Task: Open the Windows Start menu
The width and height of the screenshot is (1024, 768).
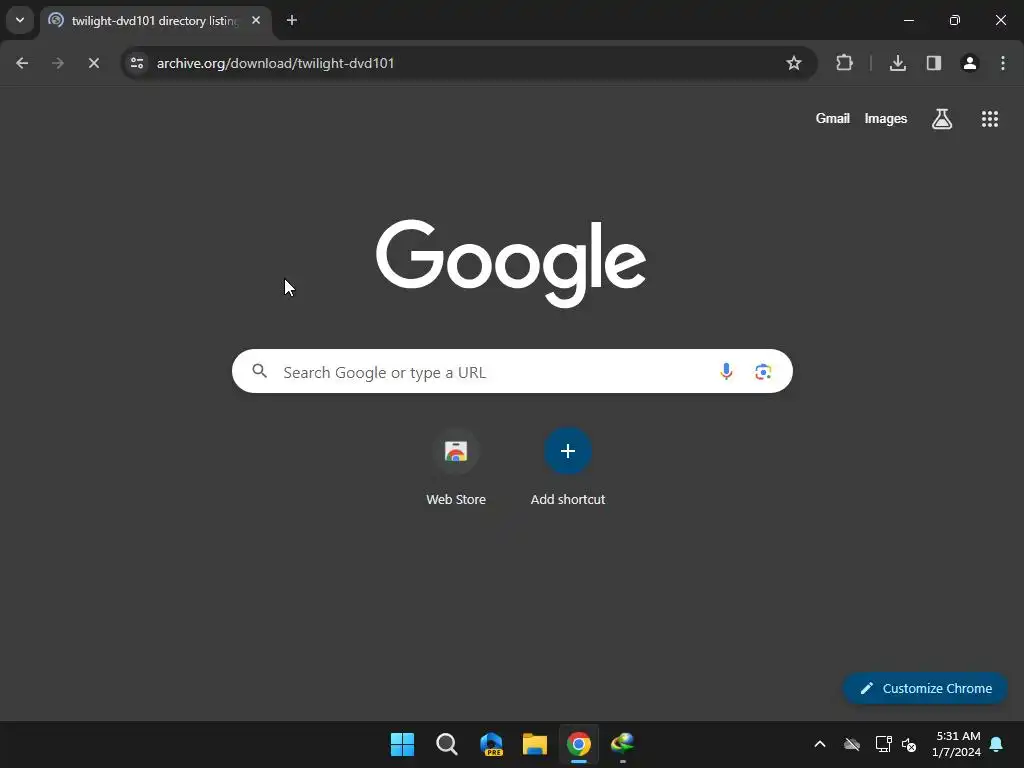Action: coord(402,744)
